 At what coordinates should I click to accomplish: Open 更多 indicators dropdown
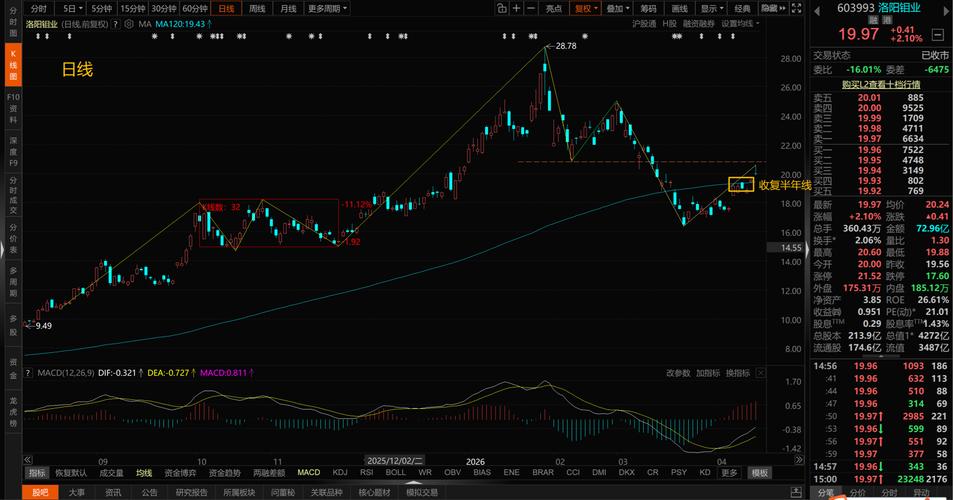(x=729, y=473)
